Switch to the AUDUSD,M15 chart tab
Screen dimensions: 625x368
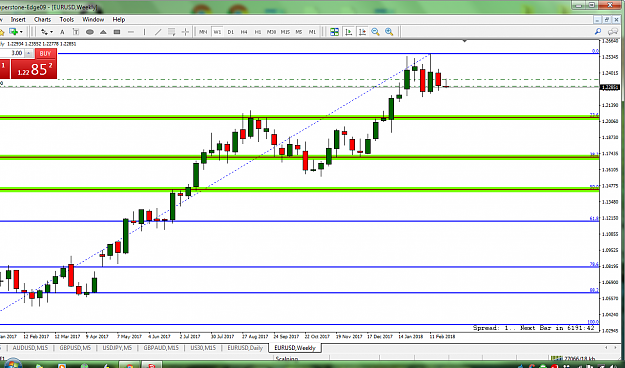pyautogui.click(x=30, y=348)
